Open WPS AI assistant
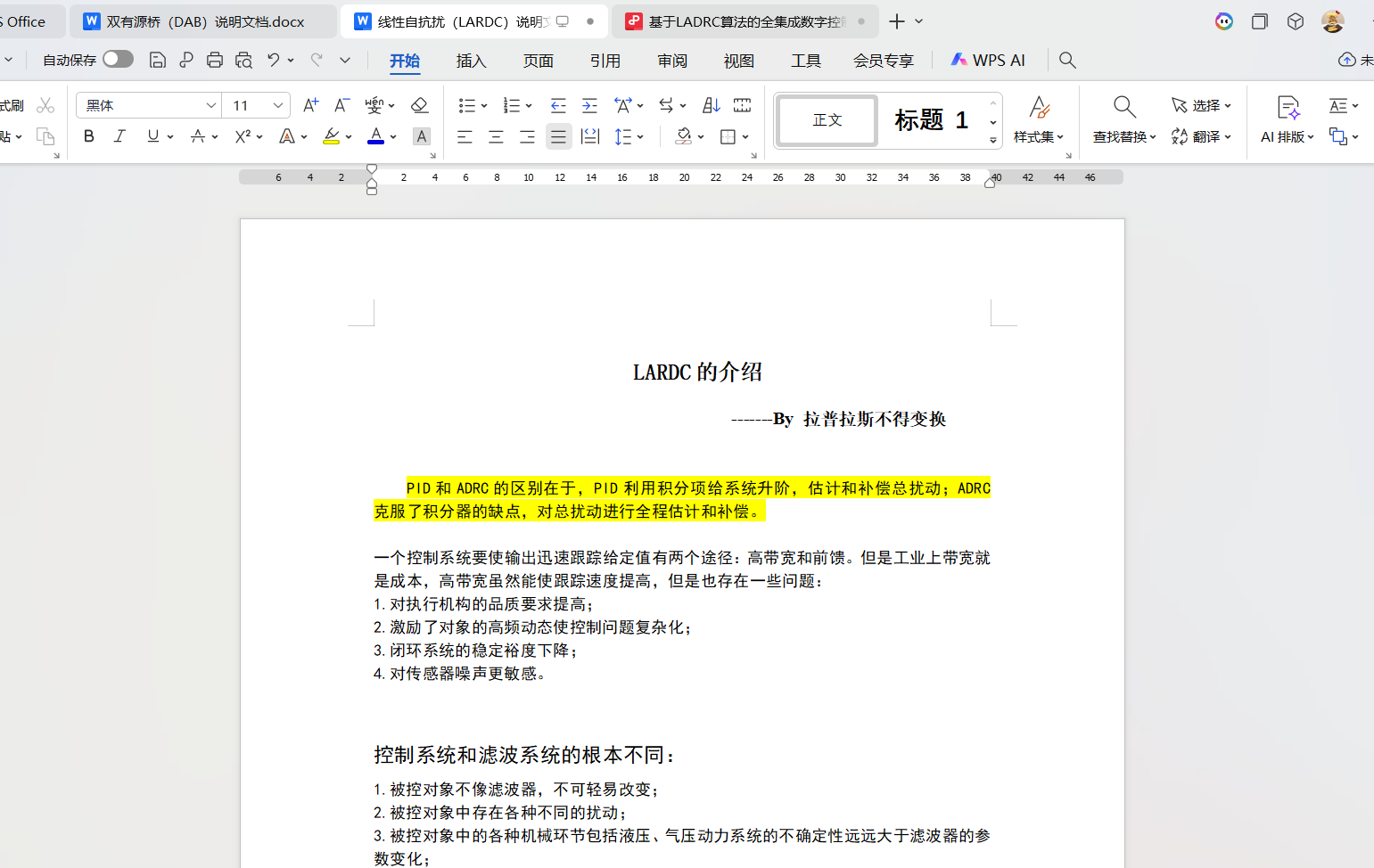This screenshot has width=1374, height=868. 988,60
